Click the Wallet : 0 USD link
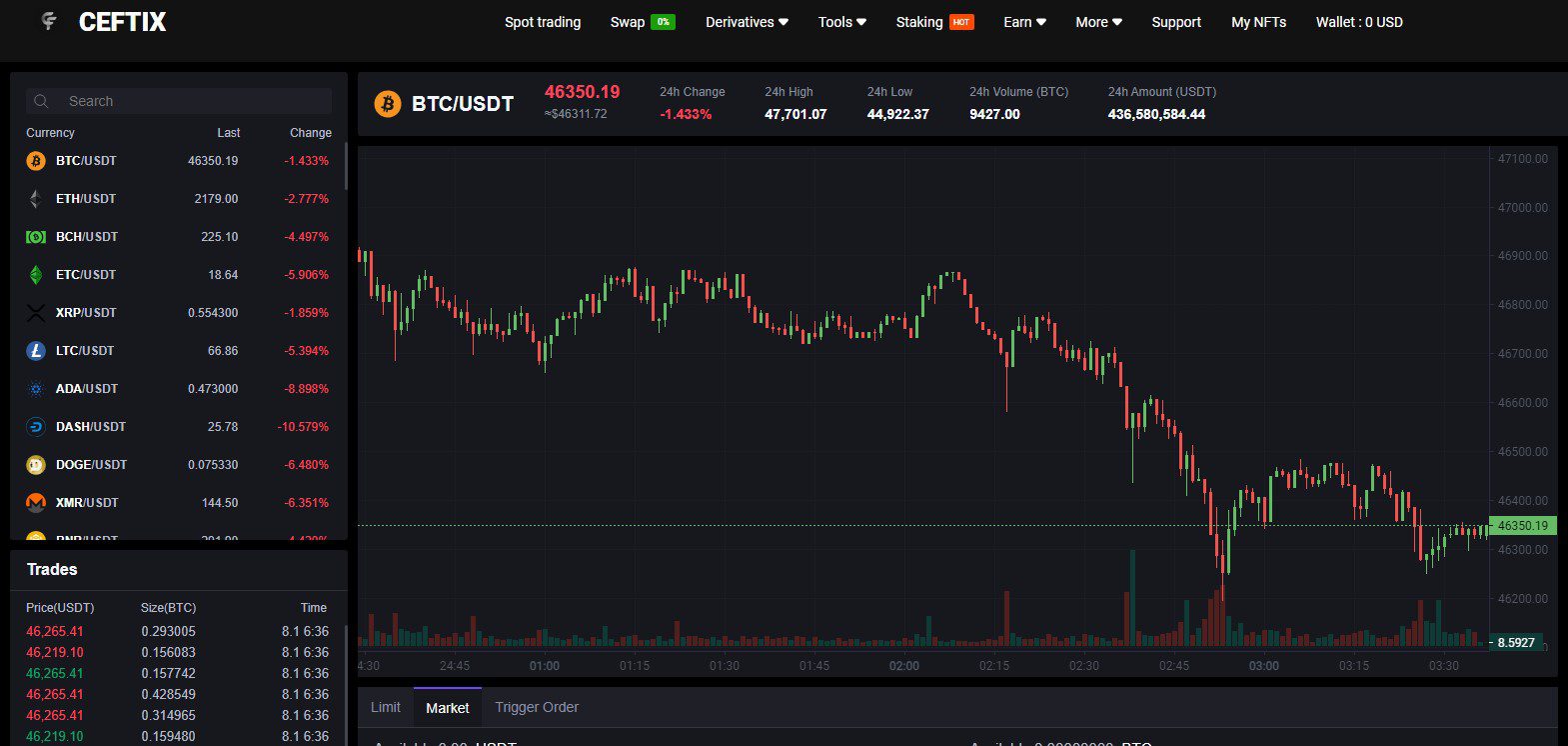 pos(1359,22)
